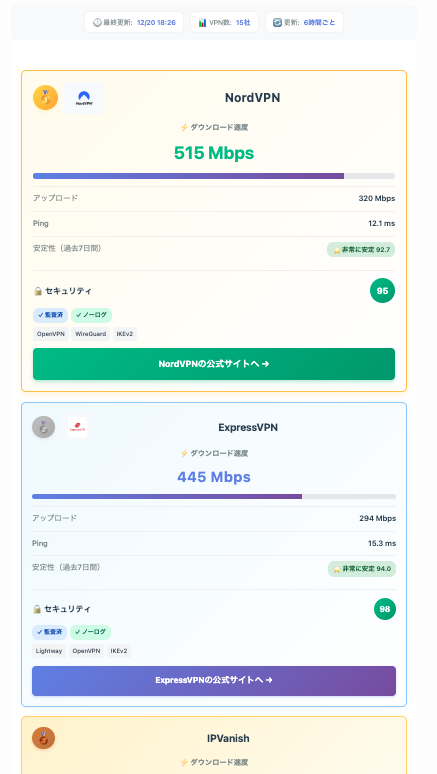This screenshot has height=774, width=437.
Task: Click the 445 Mbps speed value
Action: 214,477
